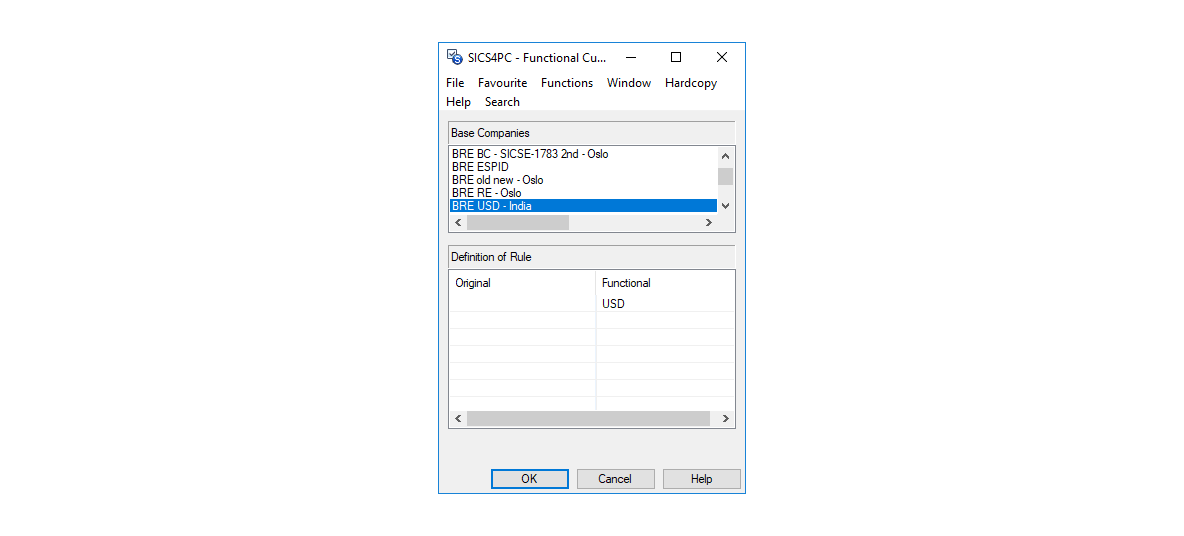Screen dimensions: 1184x536
Task: Click the Help button at bottom
Action: (701, 479)
